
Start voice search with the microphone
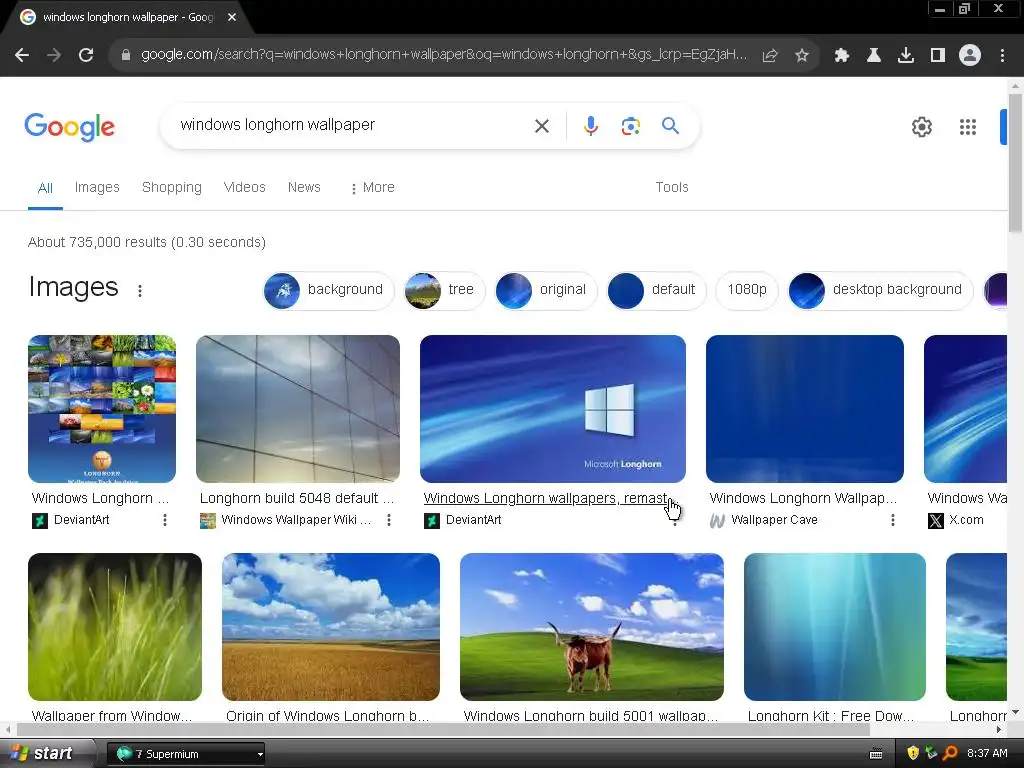[590, 126]
